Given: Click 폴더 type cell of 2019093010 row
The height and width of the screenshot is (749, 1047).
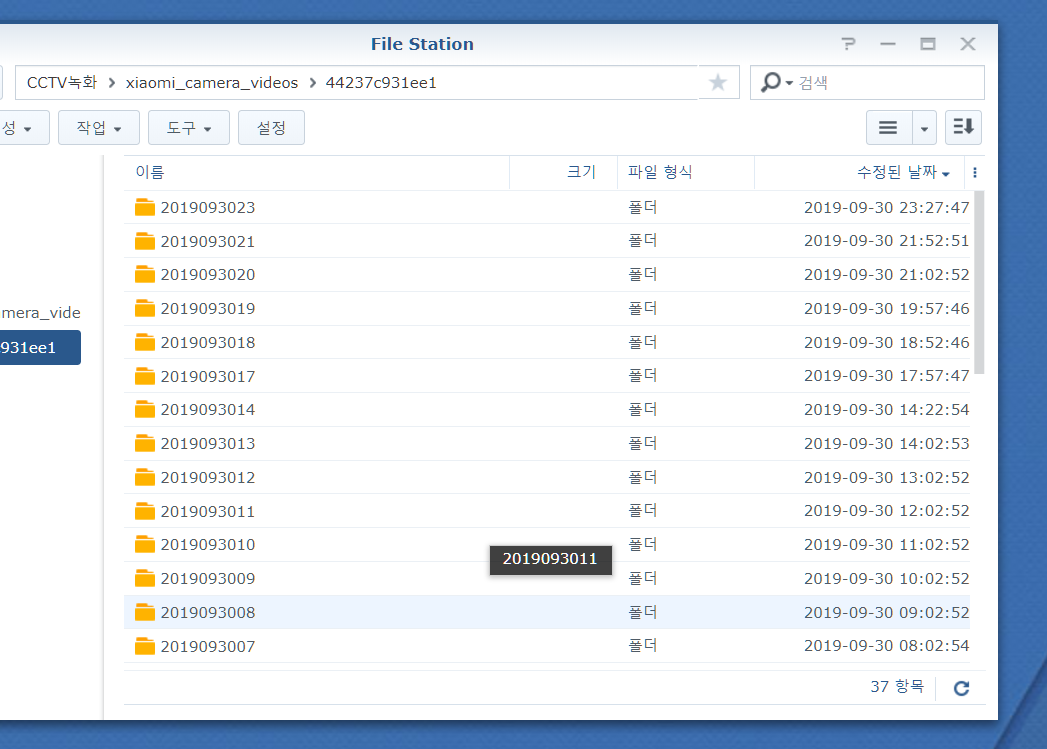Looking at the screenshot, I should click(x=642, y=544).
